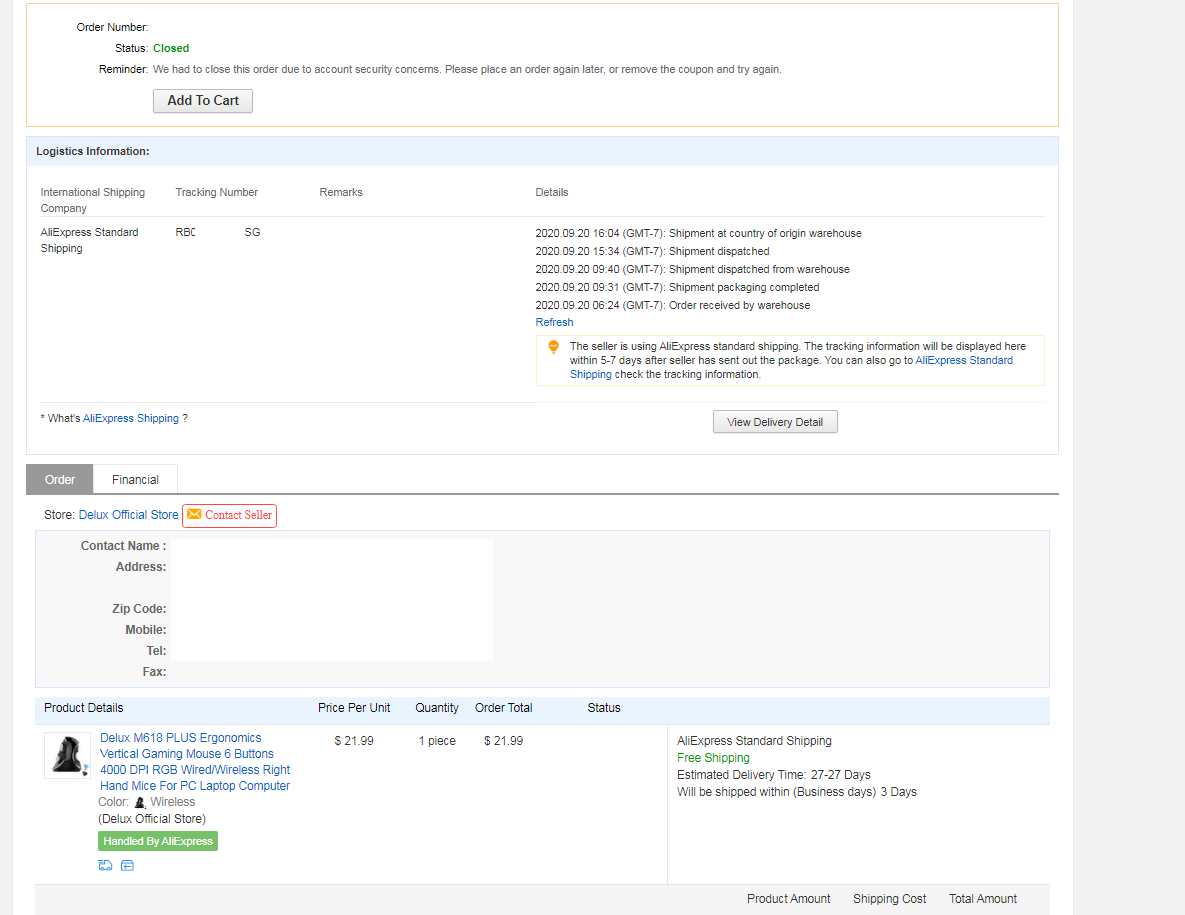Click the orange lightbulb tip icon
Screen dimensions: 1185x915
point(553,347)
